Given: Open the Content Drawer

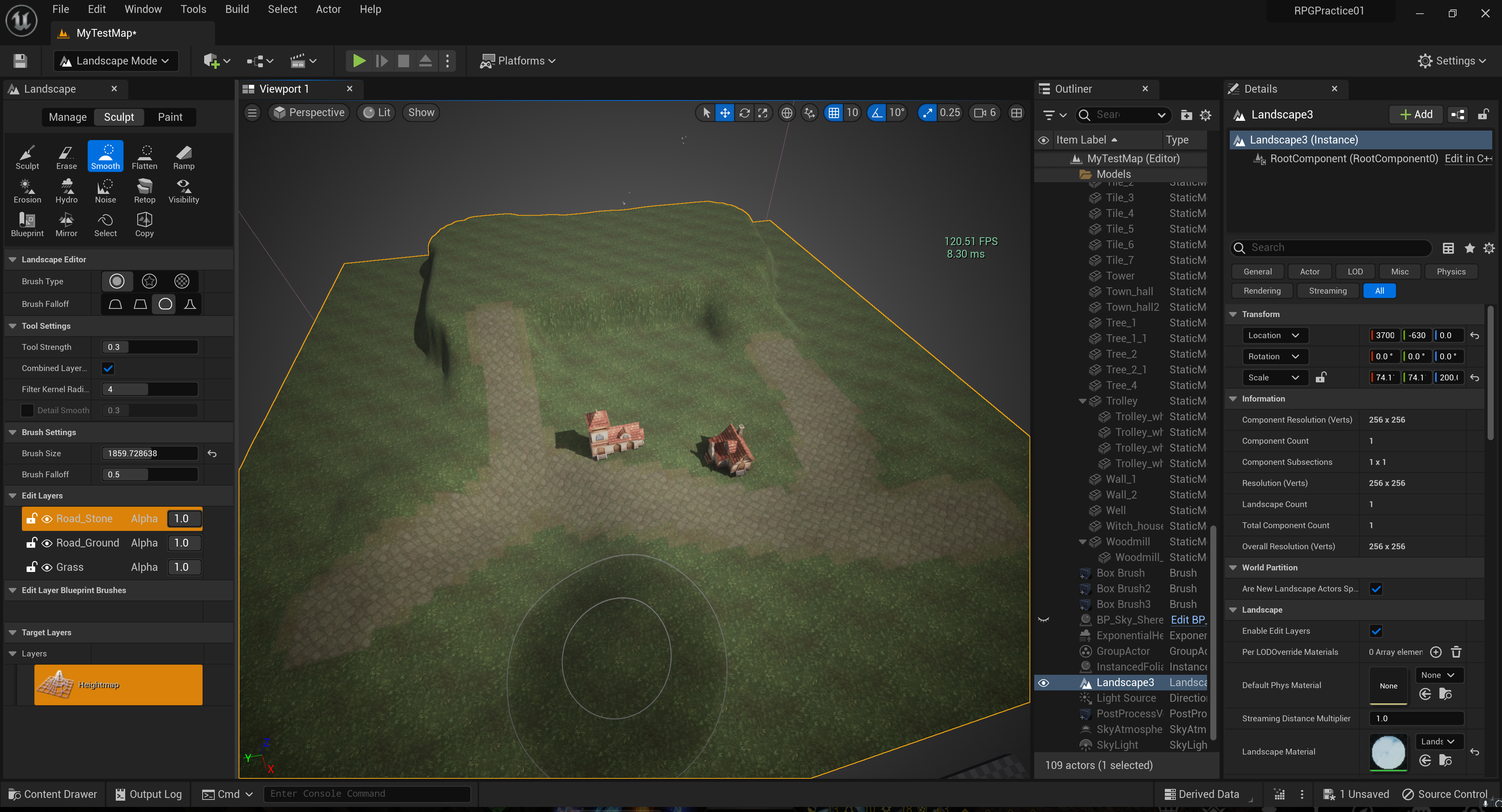Looking at the screenshot, I should [x=52, y=794].
